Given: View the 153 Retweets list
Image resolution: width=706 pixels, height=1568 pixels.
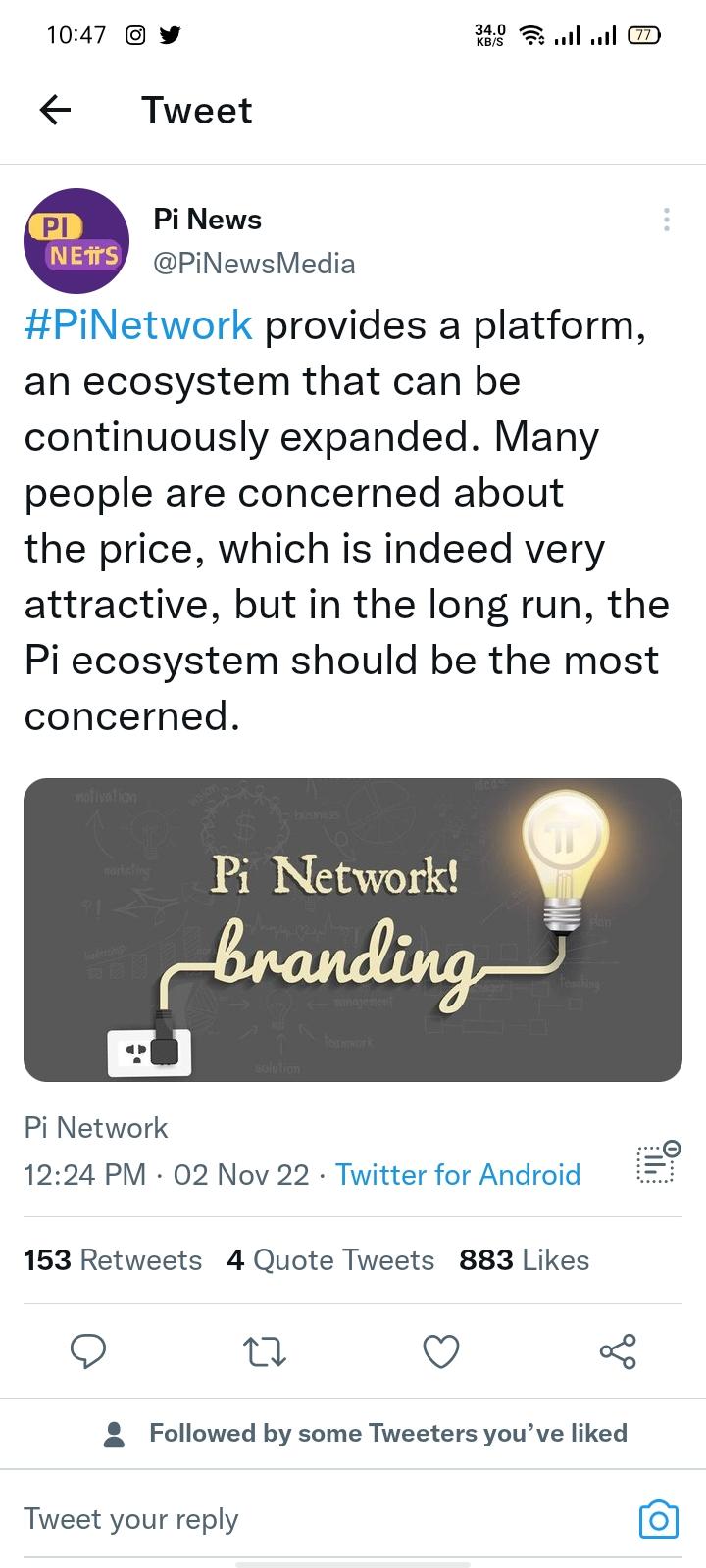Looking at the screenshot, I should point(113,1260).
